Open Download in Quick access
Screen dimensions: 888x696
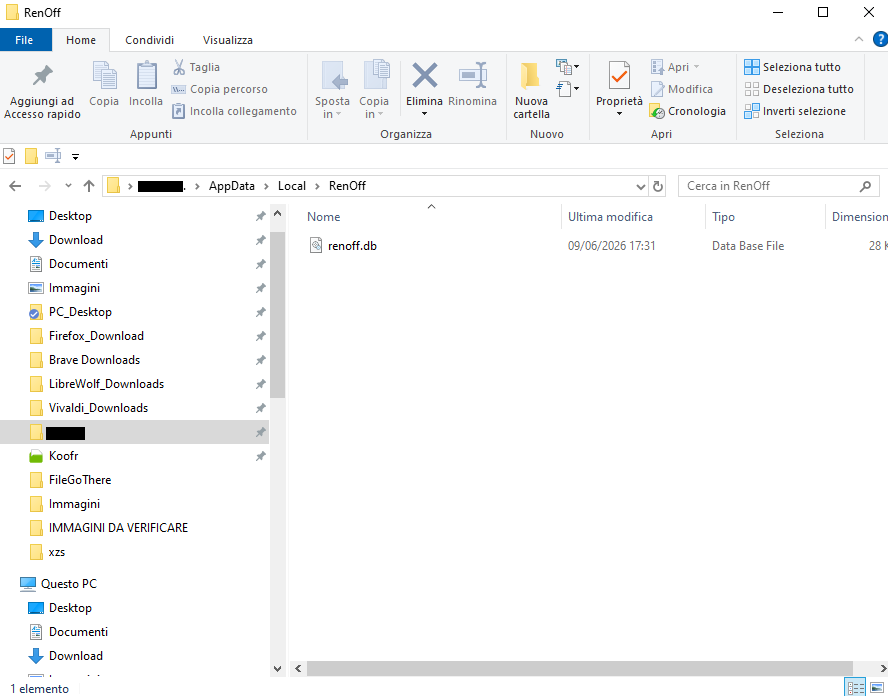[76, 240]
